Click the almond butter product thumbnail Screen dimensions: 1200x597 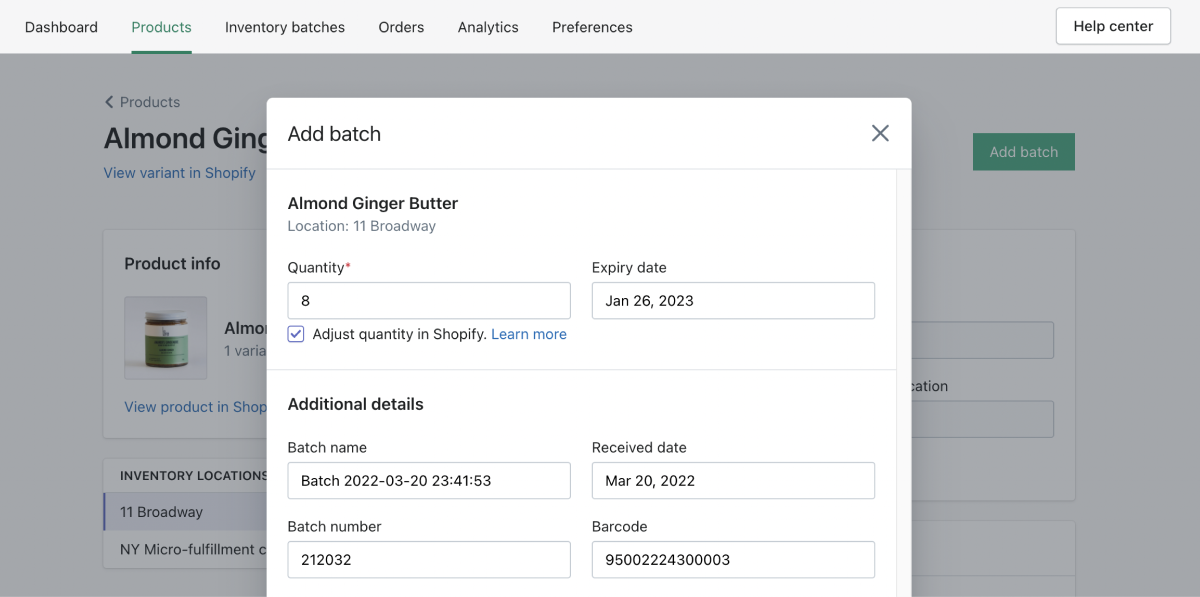[166, 338]
